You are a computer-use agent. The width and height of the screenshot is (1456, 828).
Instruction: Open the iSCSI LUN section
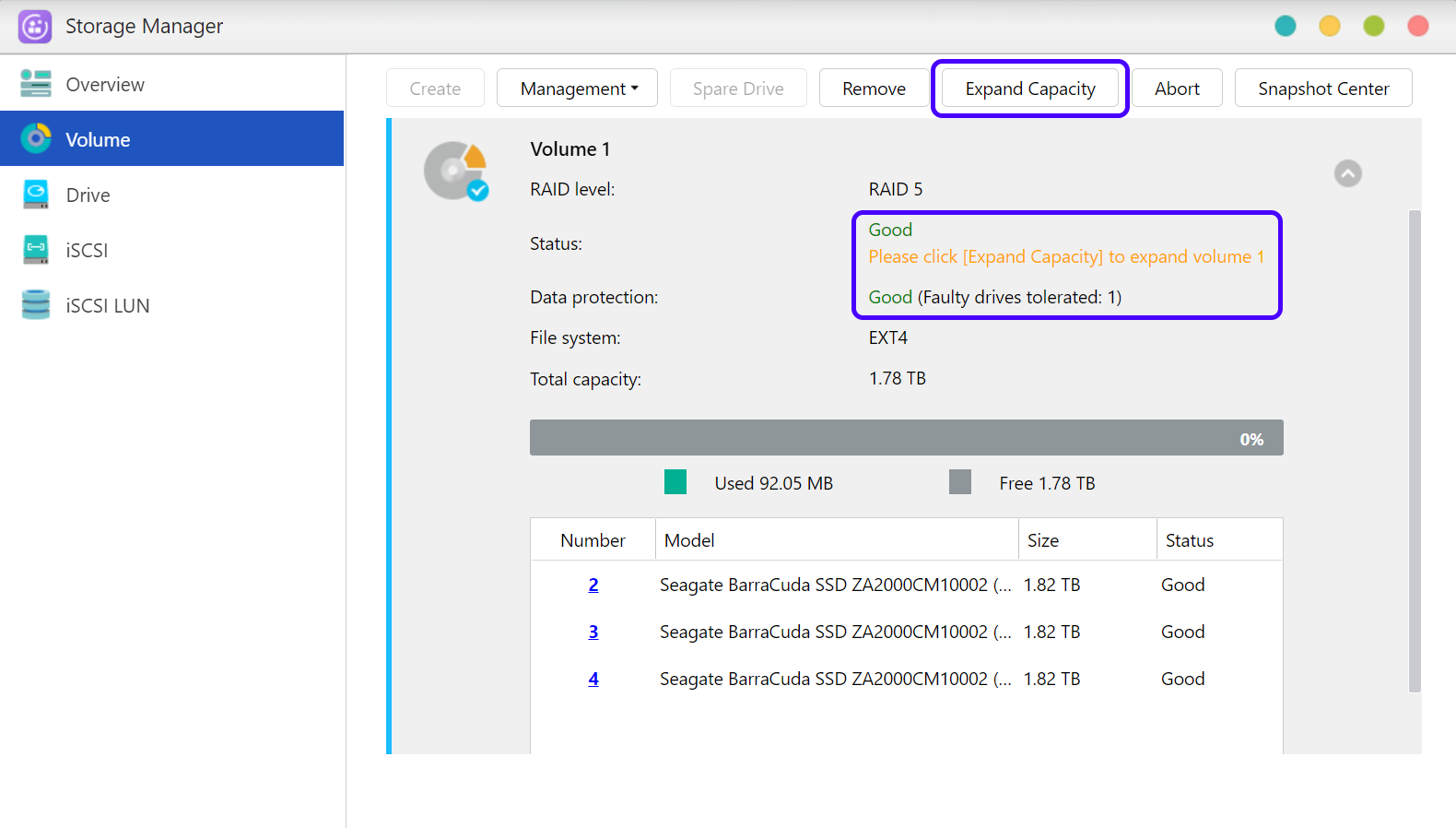point(107,305)
